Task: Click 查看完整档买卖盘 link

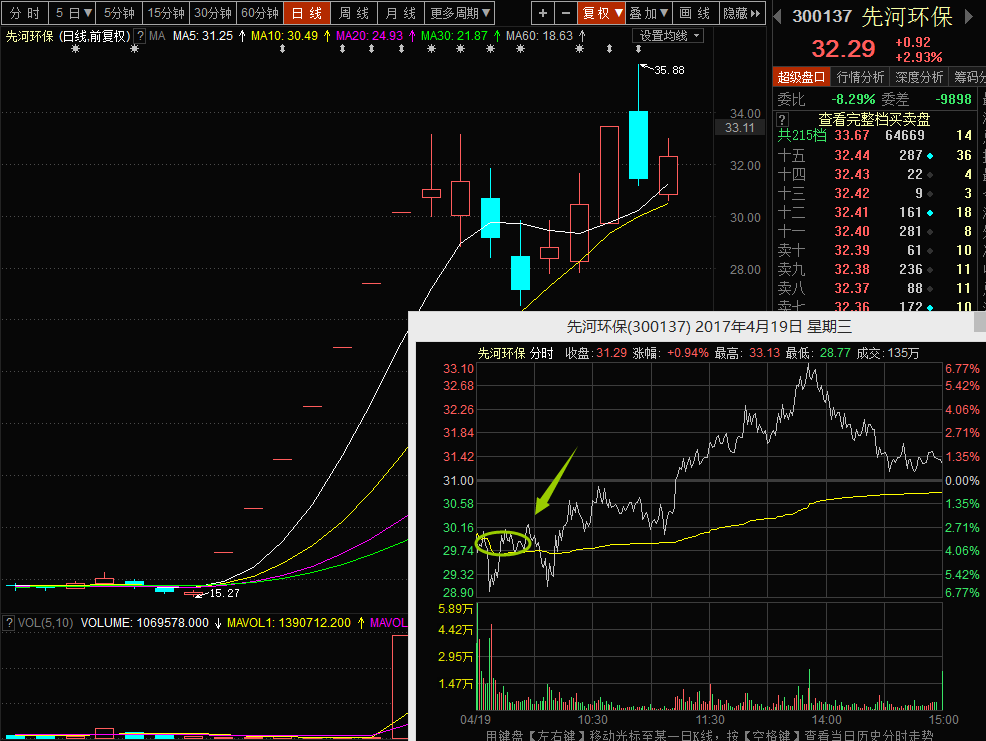Action: tap(874, 119)
